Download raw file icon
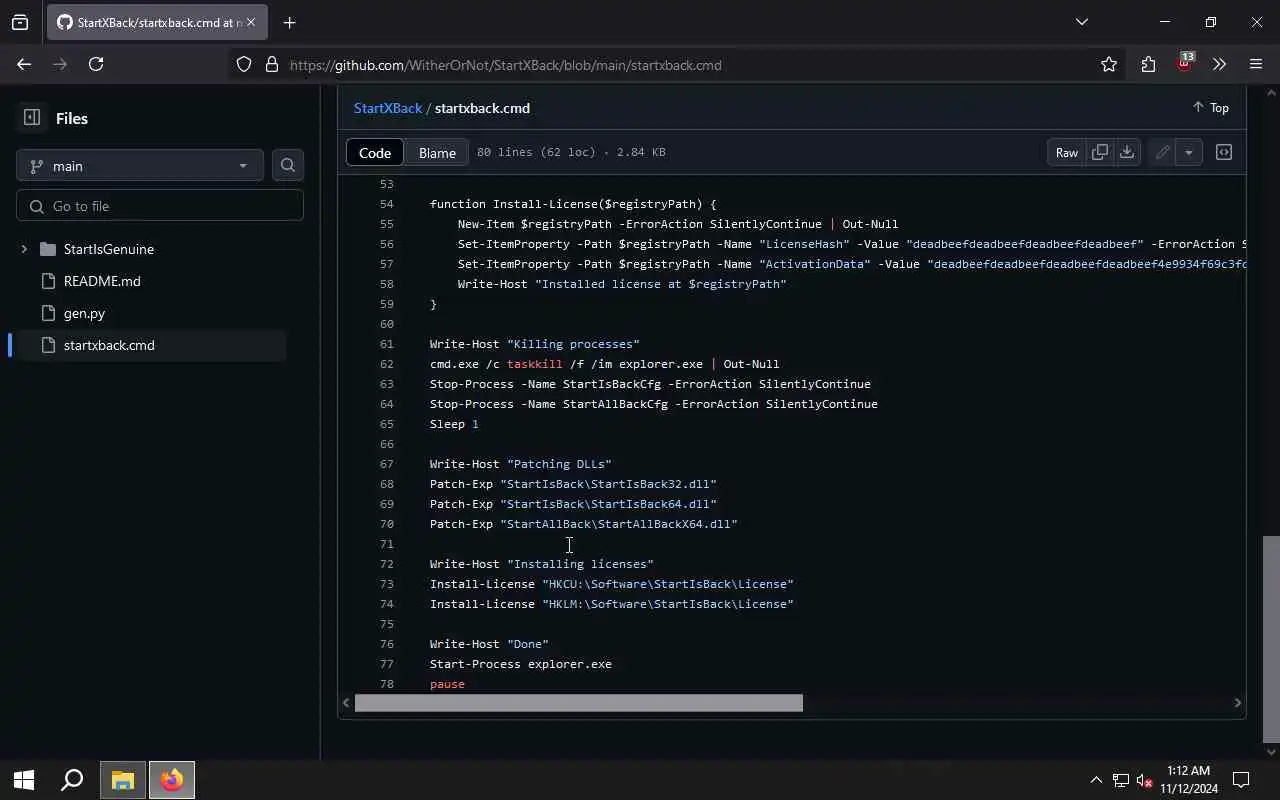The width and height of the screenshot is (1280, 800). pyautogui.click(x=1127, y=152)
